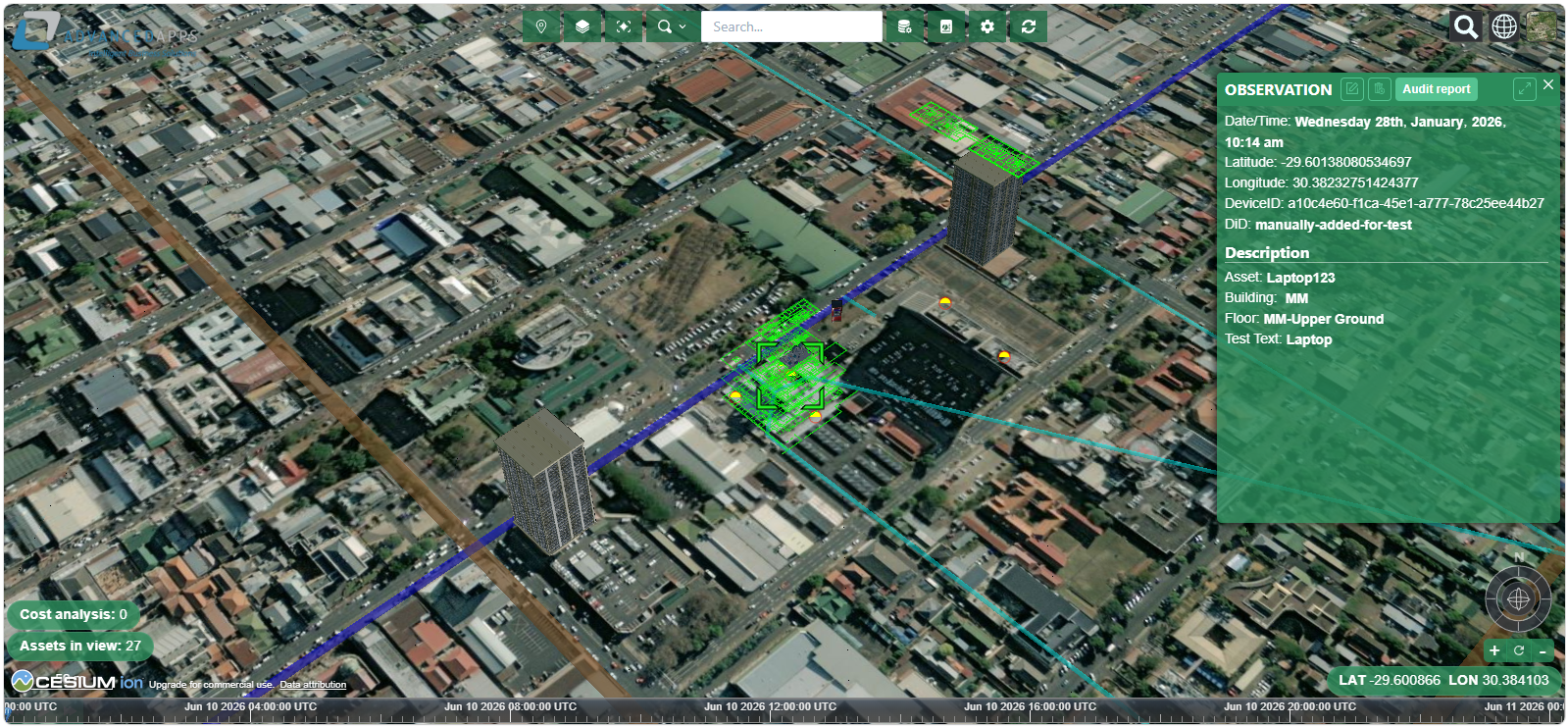Select the green target reticle on the building
Screen dimensions: 1568x726
790,375
